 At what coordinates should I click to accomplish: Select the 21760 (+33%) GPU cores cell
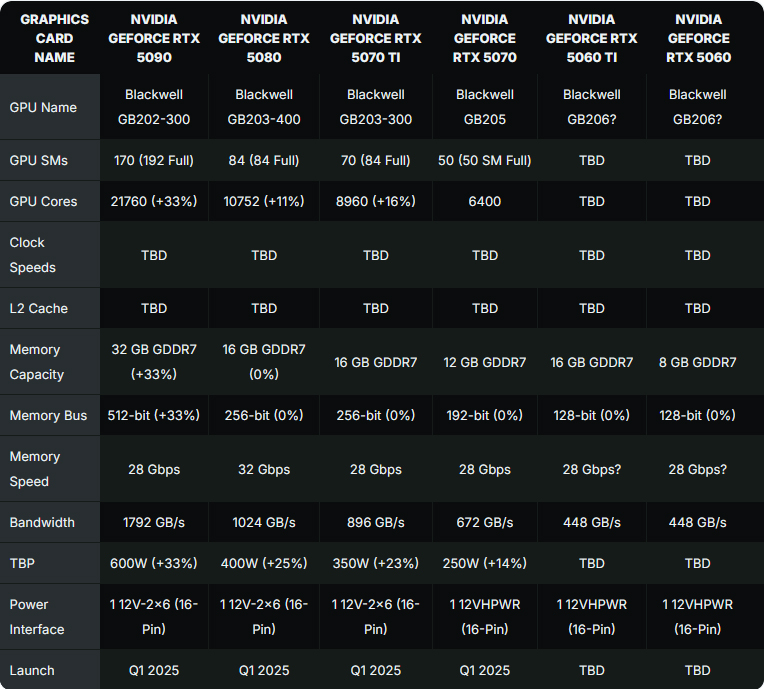(x=154, y=201)
